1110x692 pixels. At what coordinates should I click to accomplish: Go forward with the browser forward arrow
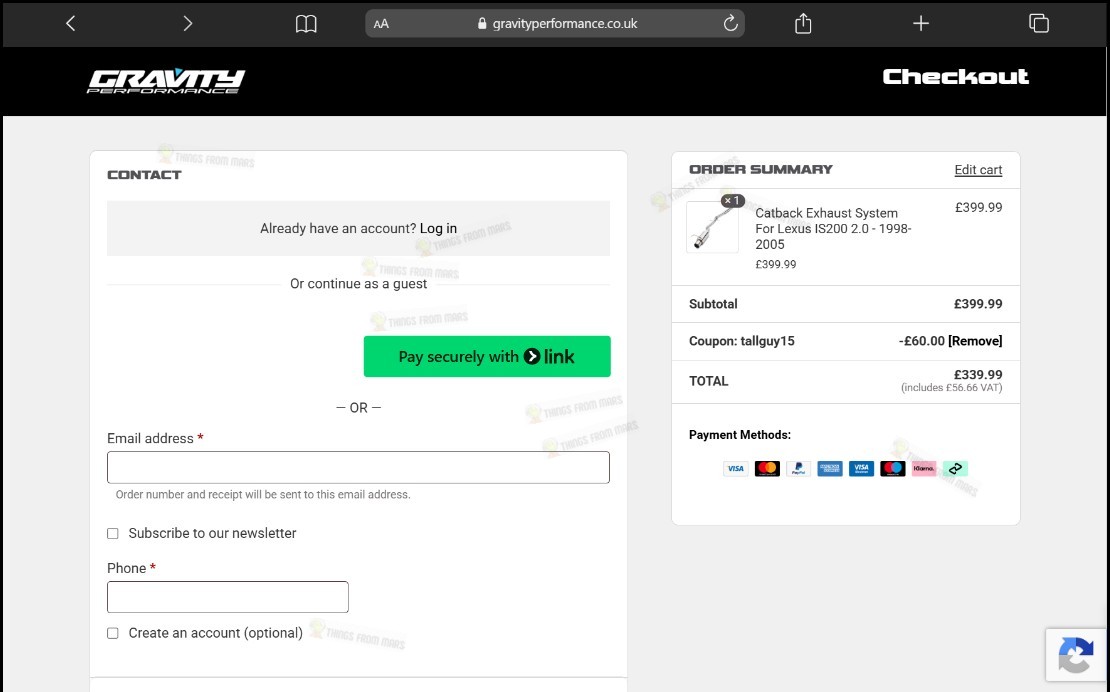point(188,23)
